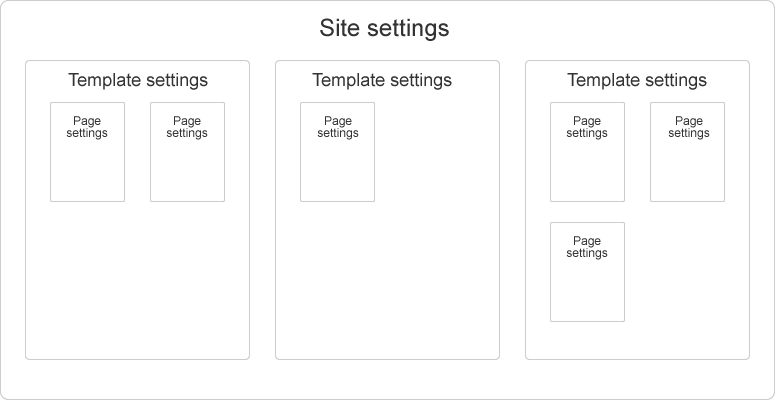Open top-left Page settings card in right template
The width and height of the screenshot is (775, 400).
tap(587, 165)
